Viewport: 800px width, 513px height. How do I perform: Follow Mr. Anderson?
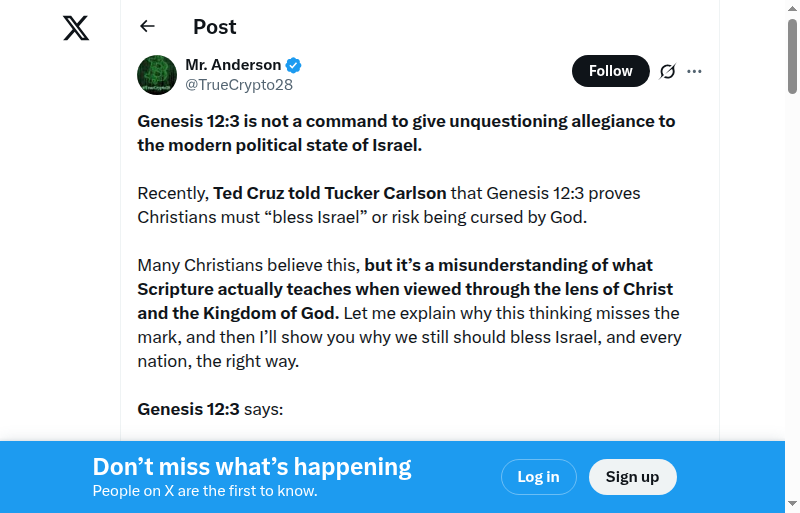coord(610,71)
